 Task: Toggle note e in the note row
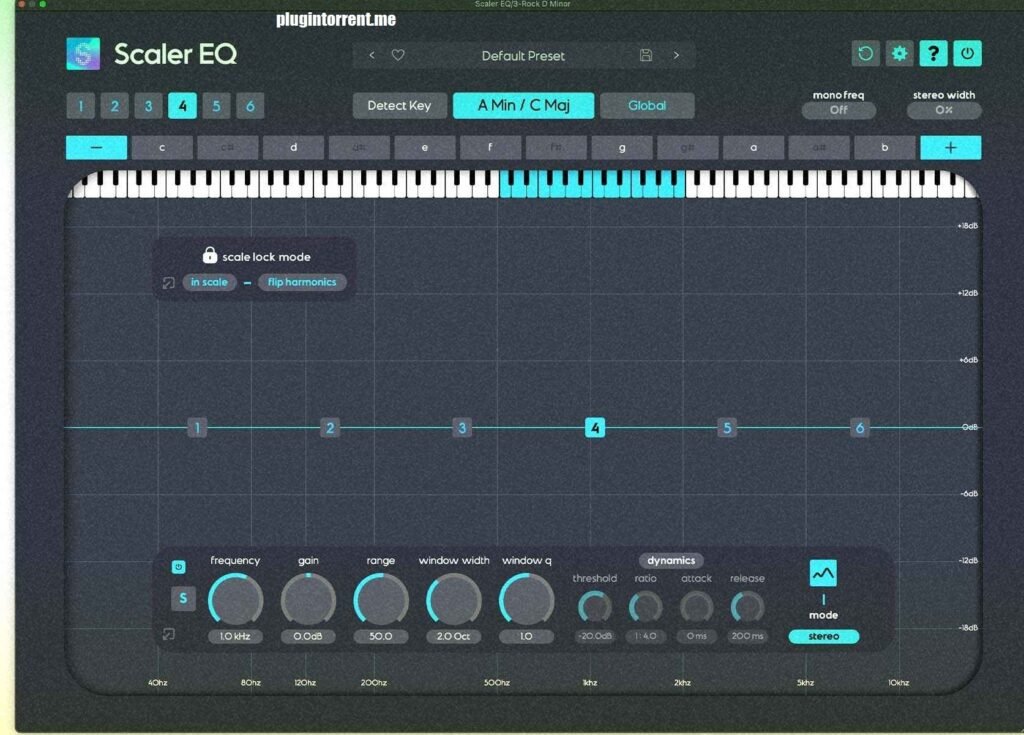click(424, 148)
